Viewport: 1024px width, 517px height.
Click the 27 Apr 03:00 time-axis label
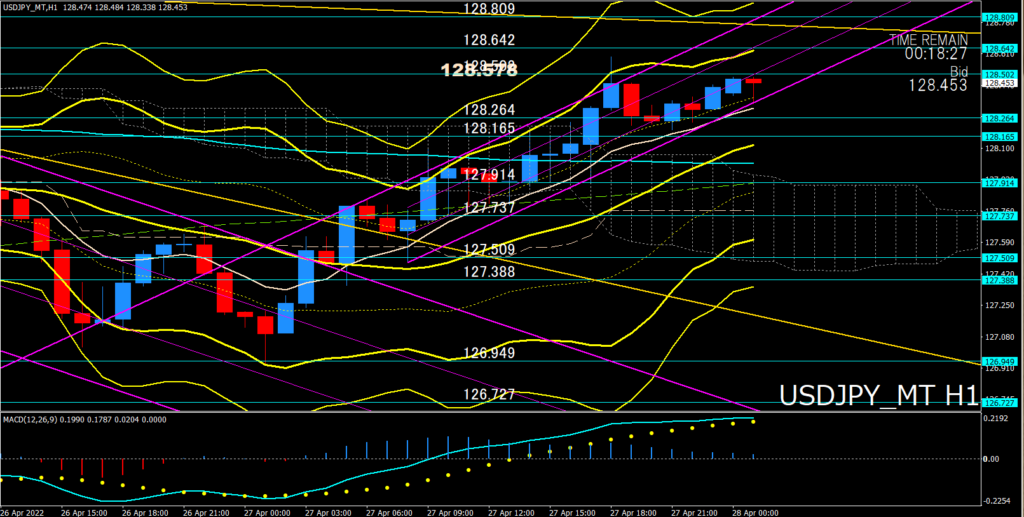[327, 512]
